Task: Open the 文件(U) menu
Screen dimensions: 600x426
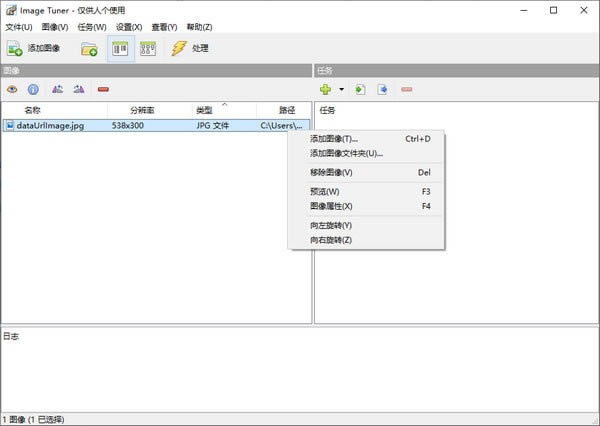Action: [19, 27]
